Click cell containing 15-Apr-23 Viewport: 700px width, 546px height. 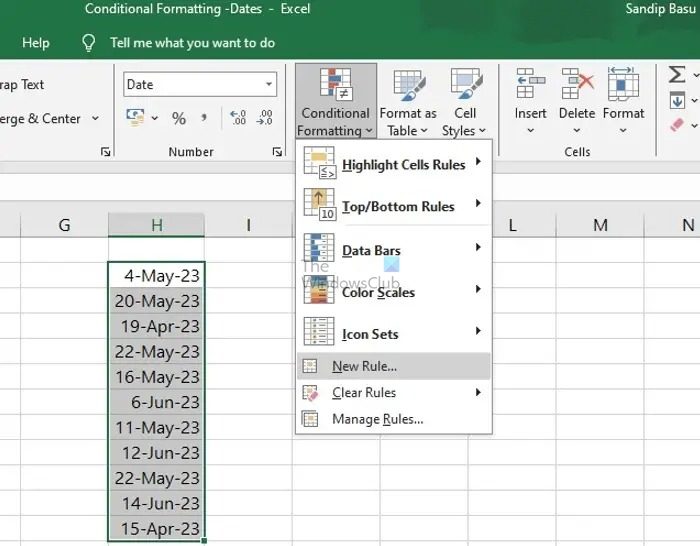pos(156,529)
